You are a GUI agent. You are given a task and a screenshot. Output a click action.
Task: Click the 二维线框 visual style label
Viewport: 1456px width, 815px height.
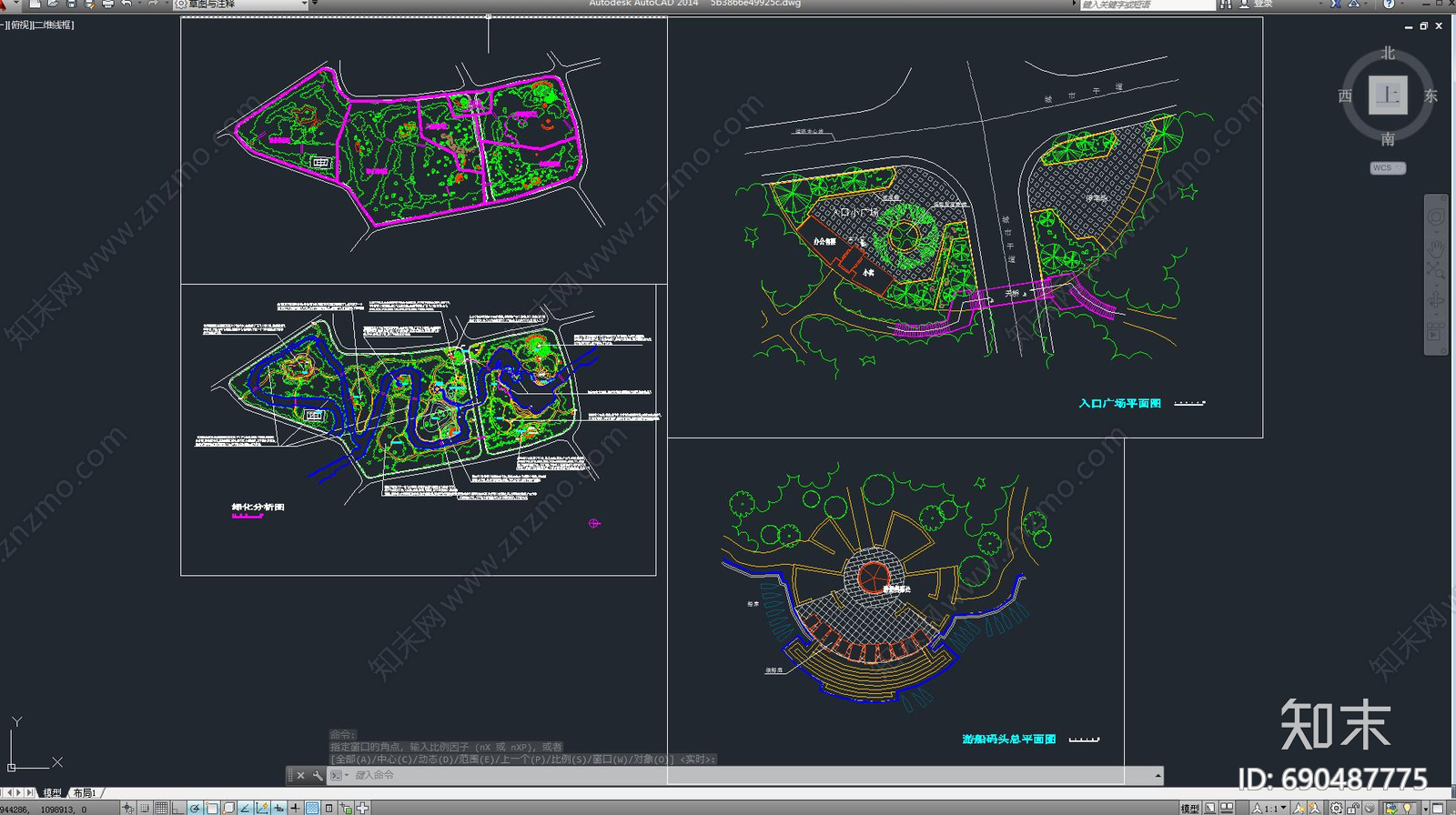(54, 25)
